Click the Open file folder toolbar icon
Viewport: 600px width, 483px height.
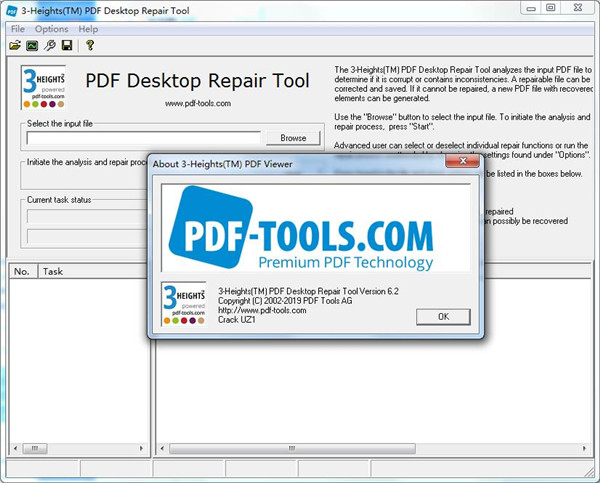point(15,46)
